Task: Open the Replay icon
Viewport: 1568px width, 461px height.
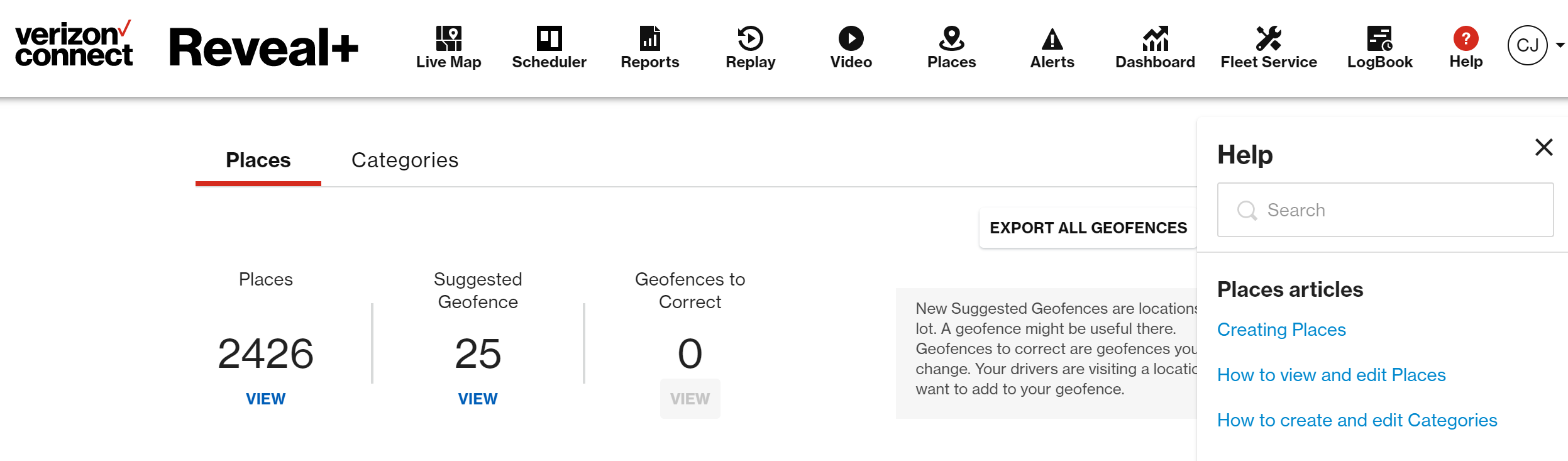Action: (750, 39)
